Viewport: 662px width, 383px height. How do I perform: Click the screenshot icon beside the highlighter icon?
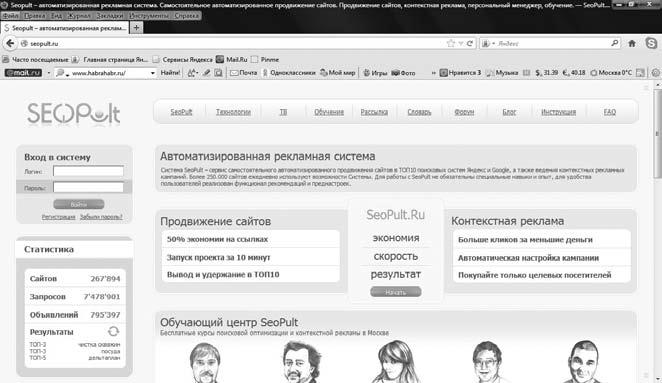pos(218,73)
